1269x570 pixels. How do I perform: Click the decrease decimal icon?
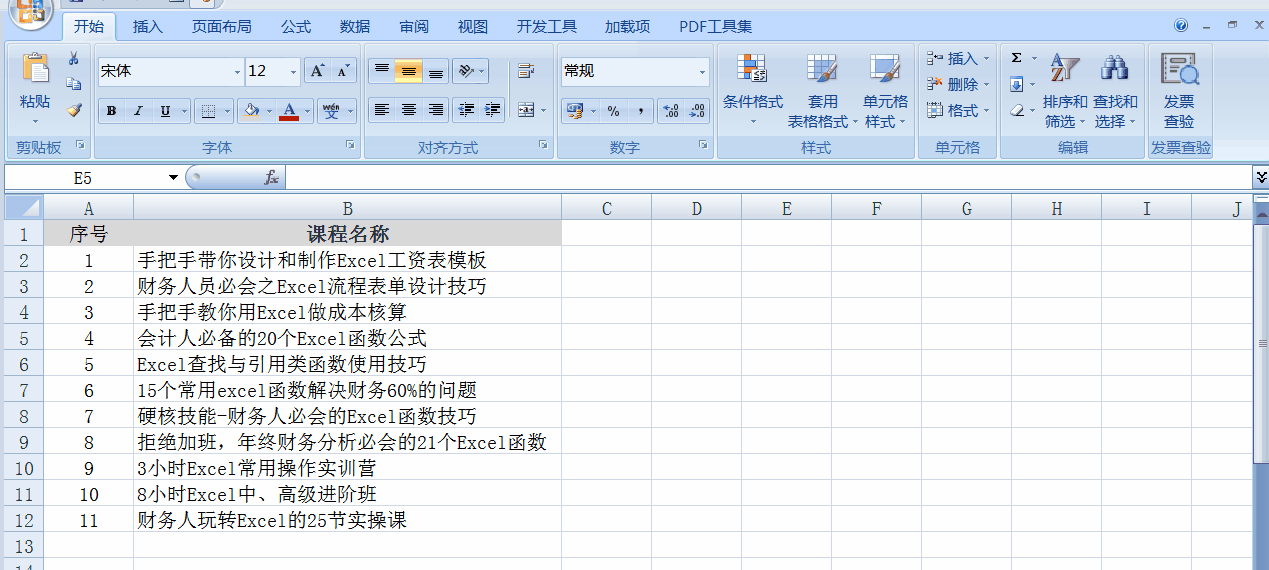pyautogui.click(x=697, y=110)
